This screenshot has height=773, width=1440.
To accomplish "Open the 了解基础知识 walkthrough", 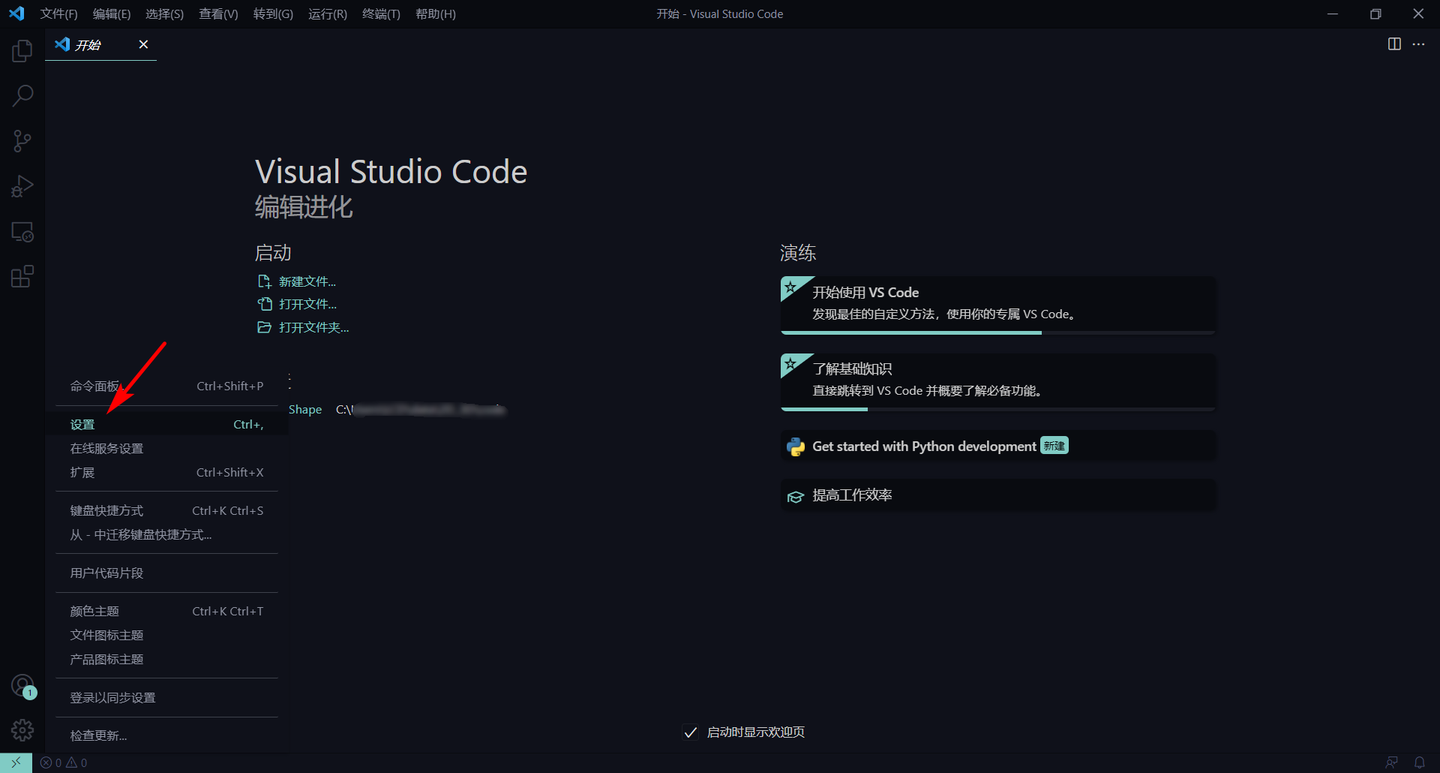I will pos(998,381).
